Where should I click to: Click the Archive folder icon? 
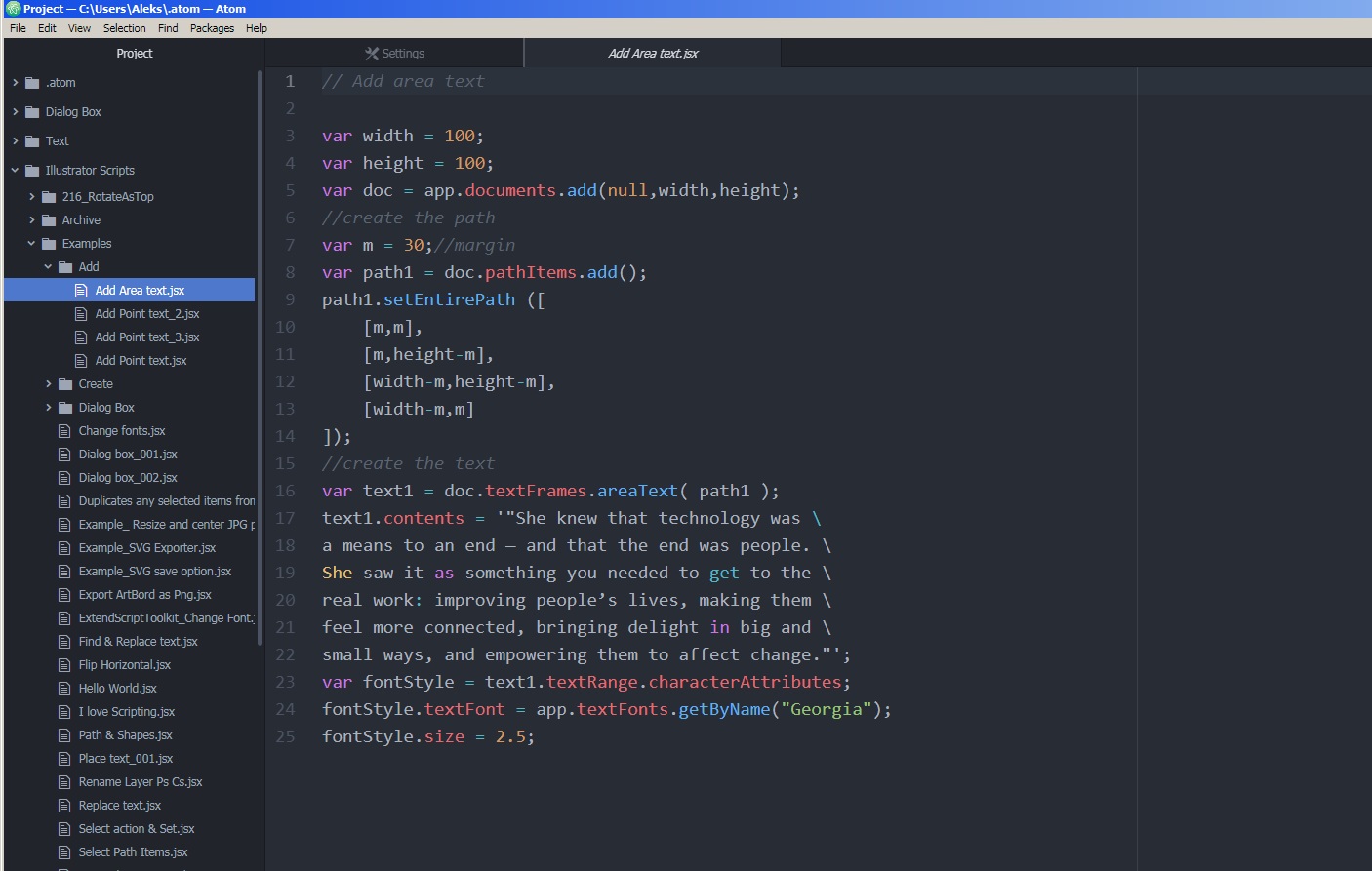pos(49,220)
